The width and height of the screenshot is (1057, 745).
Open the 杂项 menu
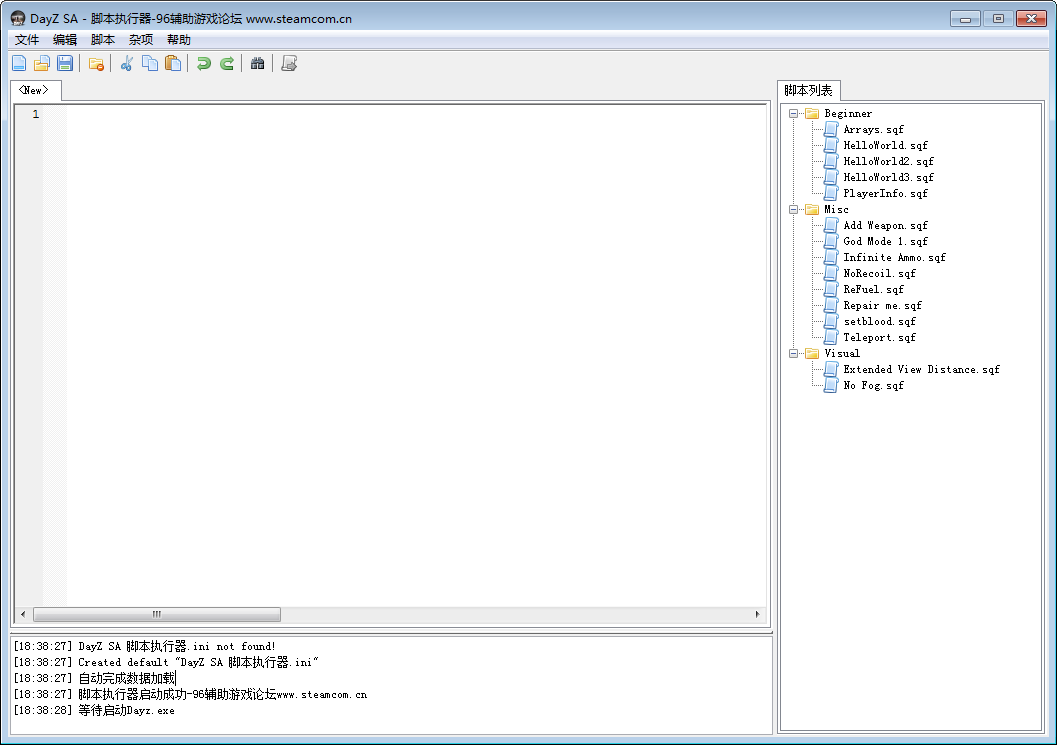pos(141,40)
